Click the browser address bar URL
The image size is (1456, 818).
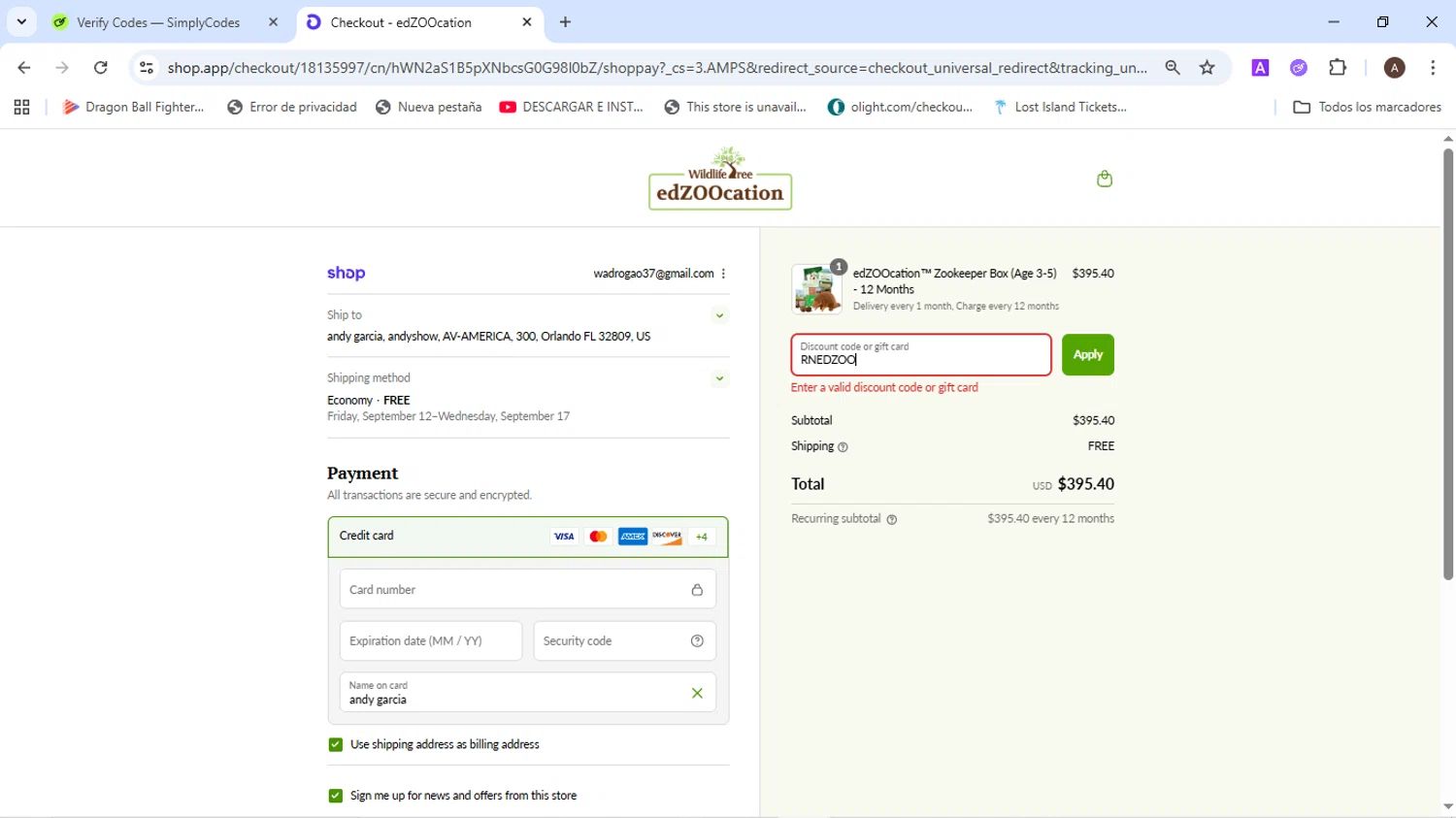click(657, 67)
